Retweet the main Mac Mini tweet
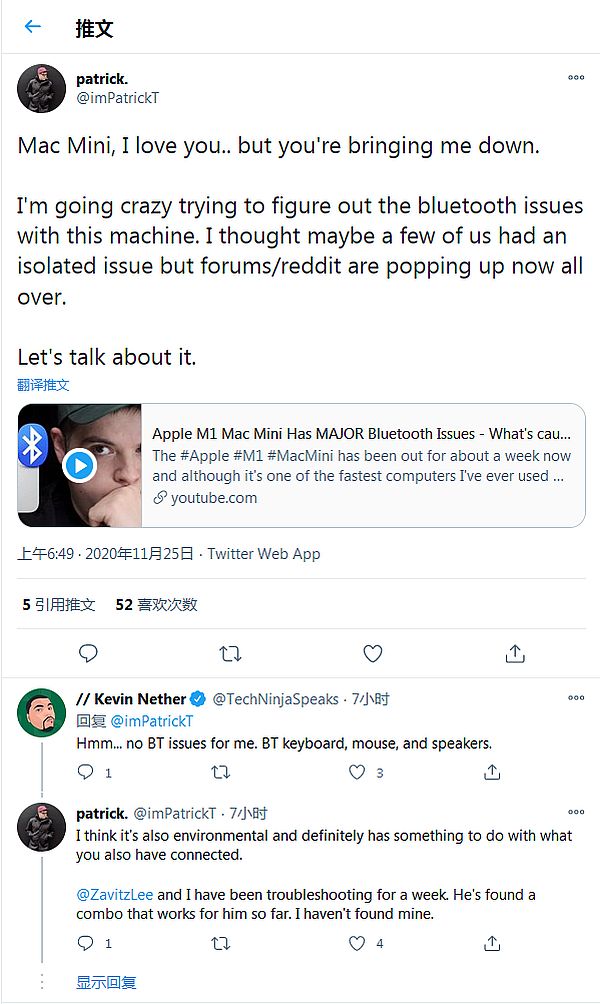This screenshot has height=1004, width=600. click(x=230, y=653)
